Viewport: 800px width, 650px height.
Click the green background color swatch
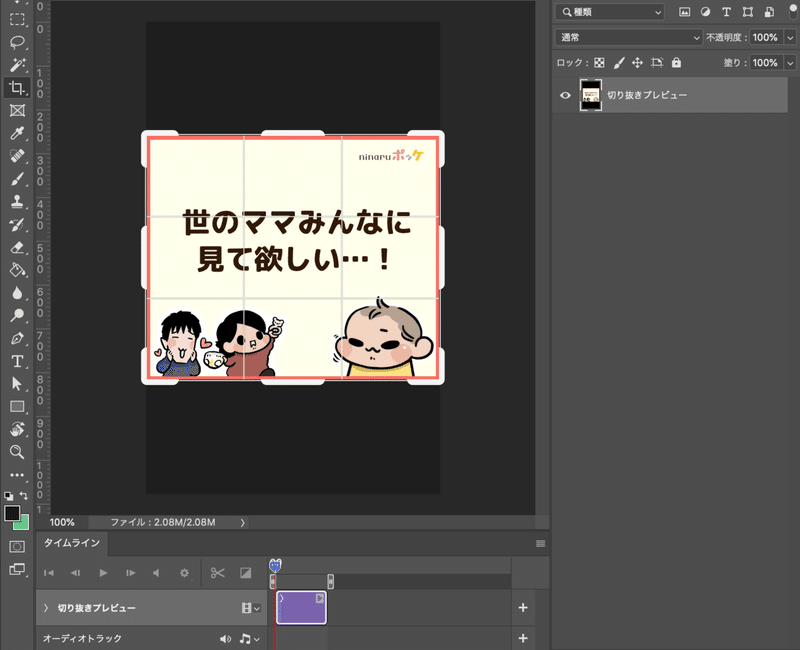coord(23,524)
